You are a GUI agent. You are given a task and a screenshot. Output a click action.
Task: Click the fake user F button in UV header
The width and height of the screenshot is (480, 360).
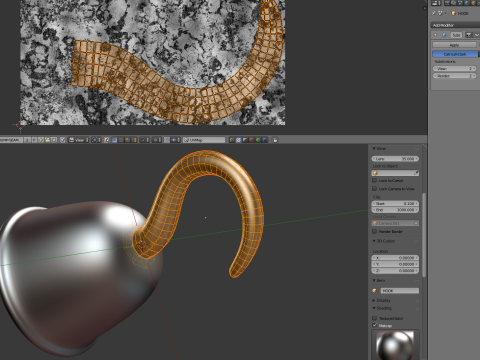(x=34, y=140)
